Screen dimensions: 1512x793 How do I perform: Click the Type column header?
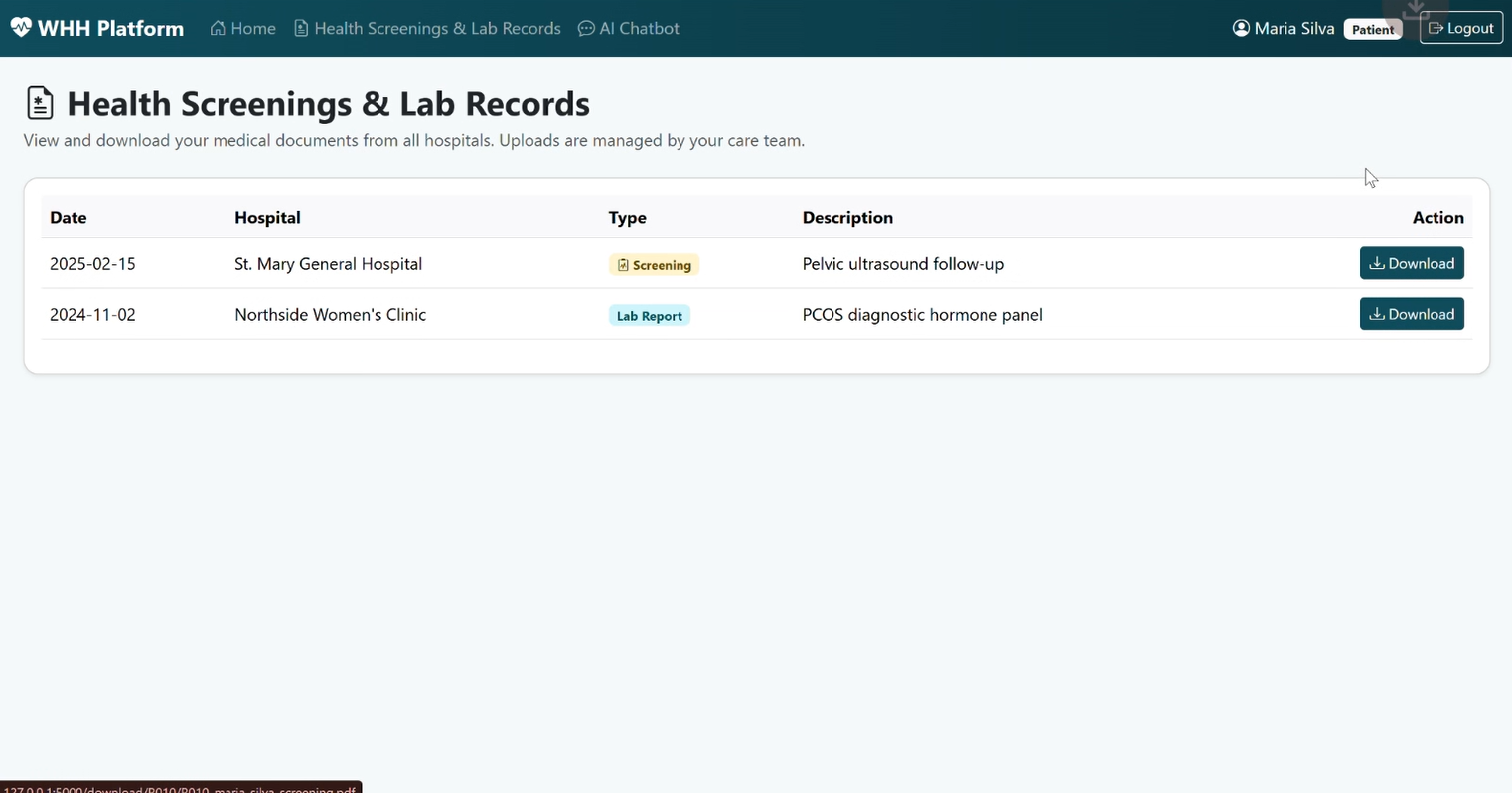(627, 217)
